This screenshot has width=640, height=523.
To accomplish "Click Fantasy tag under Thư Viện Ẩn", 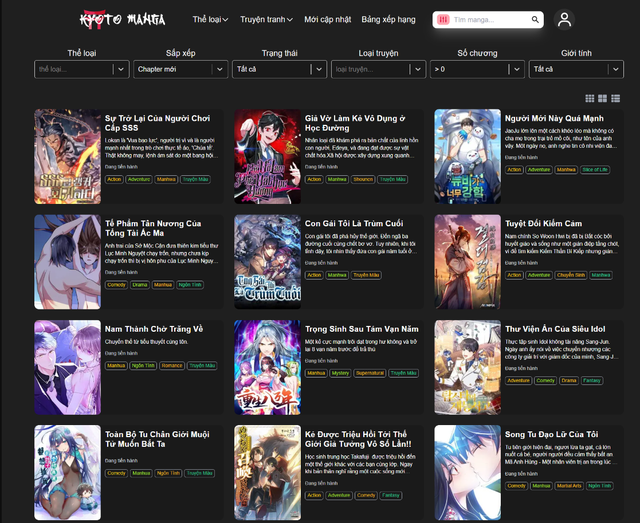I will pyautogui.click(x=591, y=381).
